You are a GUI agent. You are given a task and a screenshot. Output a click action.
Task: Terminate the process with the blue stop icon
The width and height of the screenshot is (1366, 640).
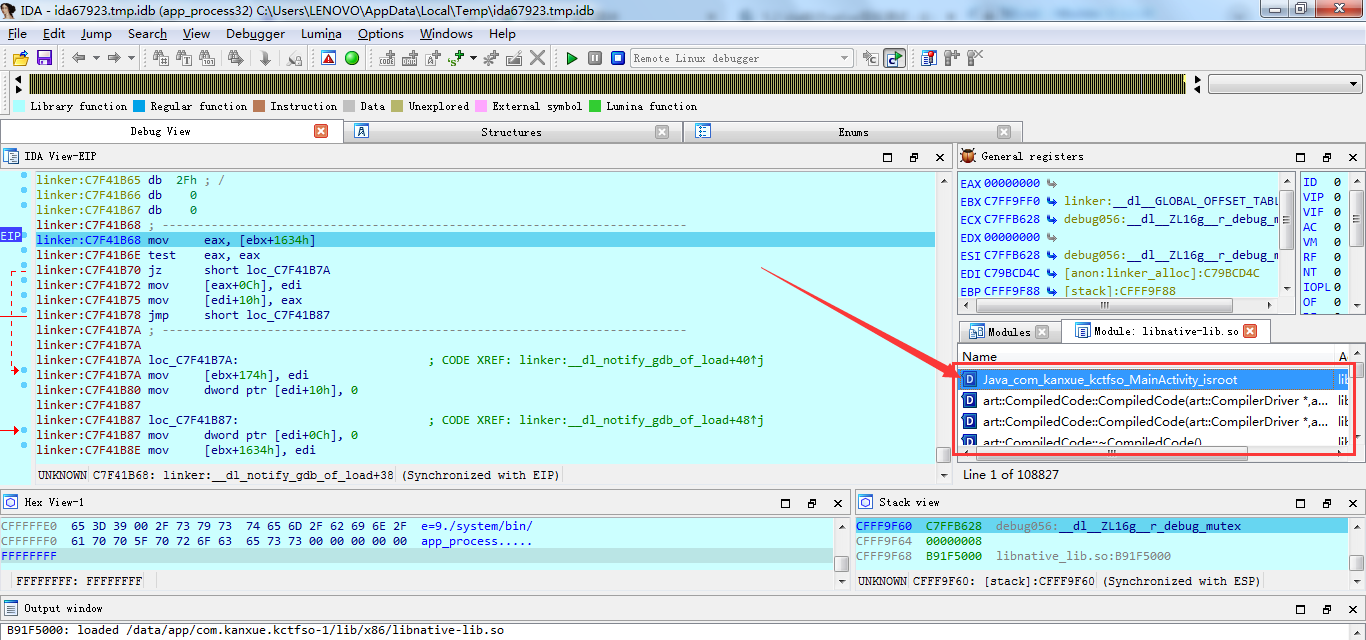coord(618,58)
